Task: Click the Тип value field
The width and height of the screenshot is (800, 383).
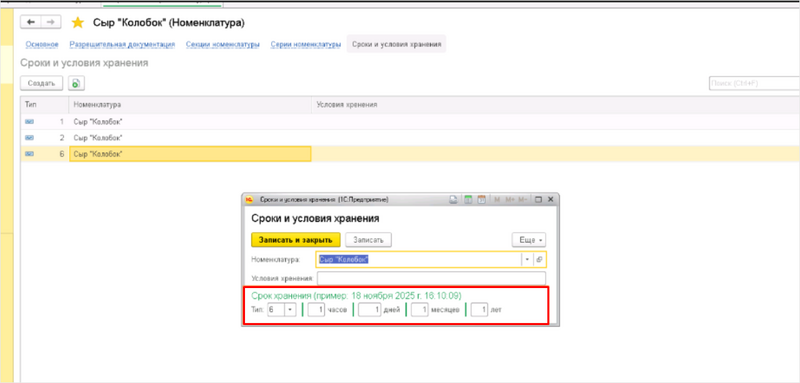Action: pos(276,310)
